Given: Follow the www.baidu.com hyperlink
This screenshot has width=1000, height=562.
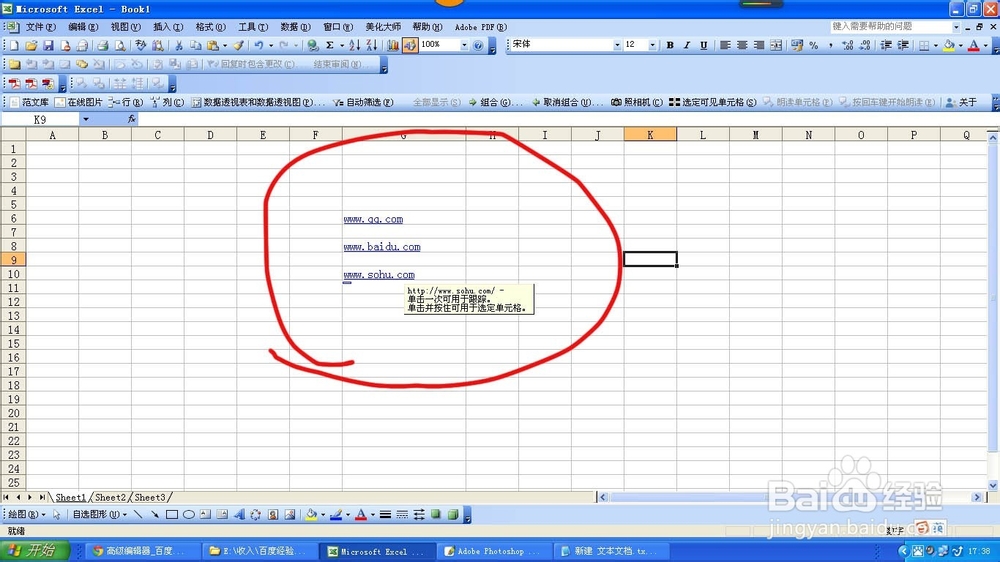Looking at the screenshot, I should pos(382,247).
